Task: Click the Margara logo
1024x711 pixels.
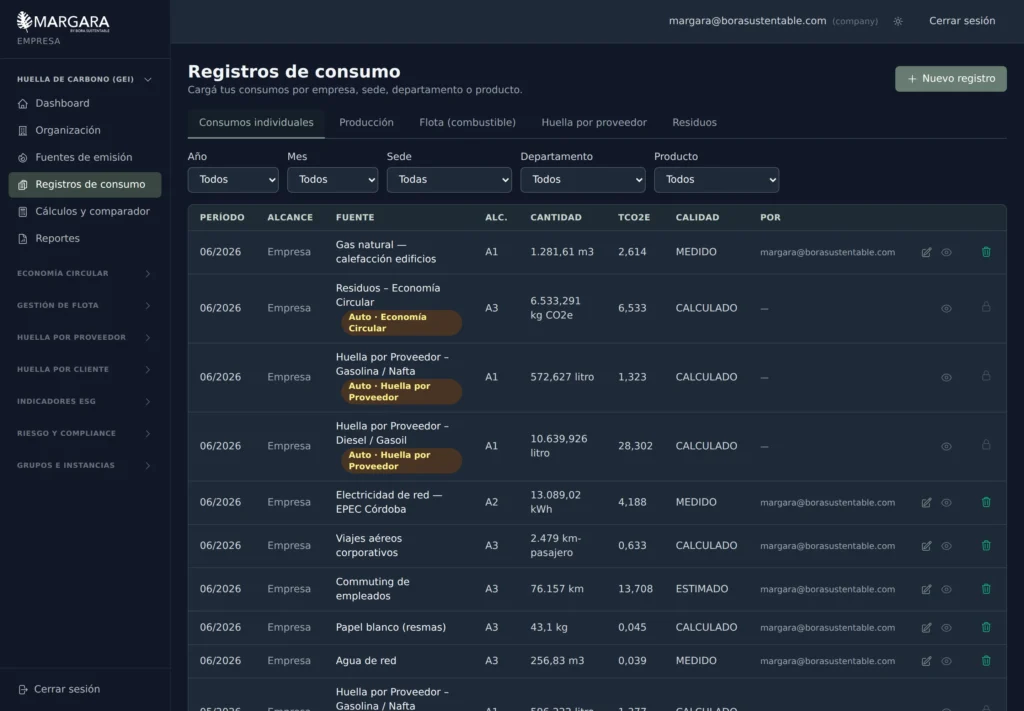Action: coord(63,22)
